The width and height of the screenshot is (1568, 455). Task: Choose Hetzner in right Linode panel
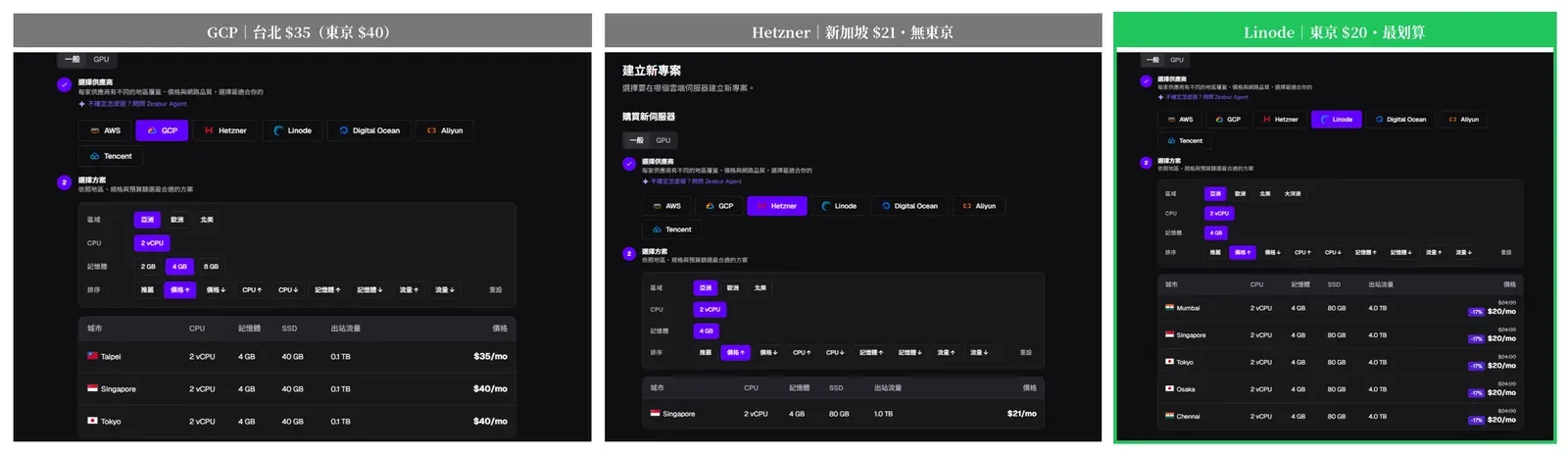pos(1281,120)
